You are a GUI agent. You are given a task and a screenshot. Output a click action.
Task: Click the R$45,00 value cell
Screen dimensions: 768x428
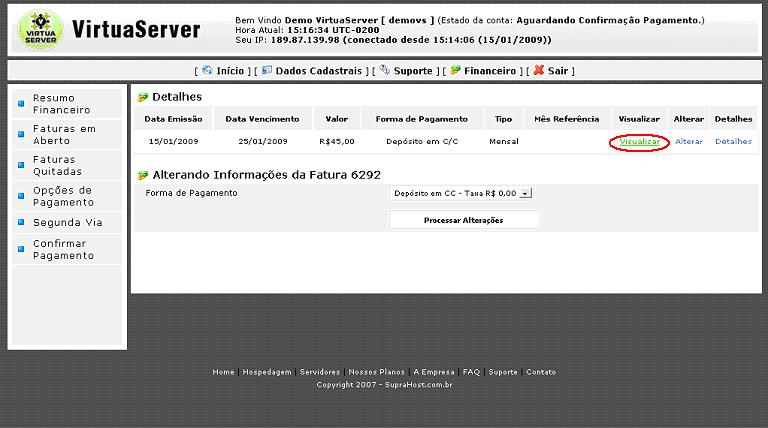(336, 142)
